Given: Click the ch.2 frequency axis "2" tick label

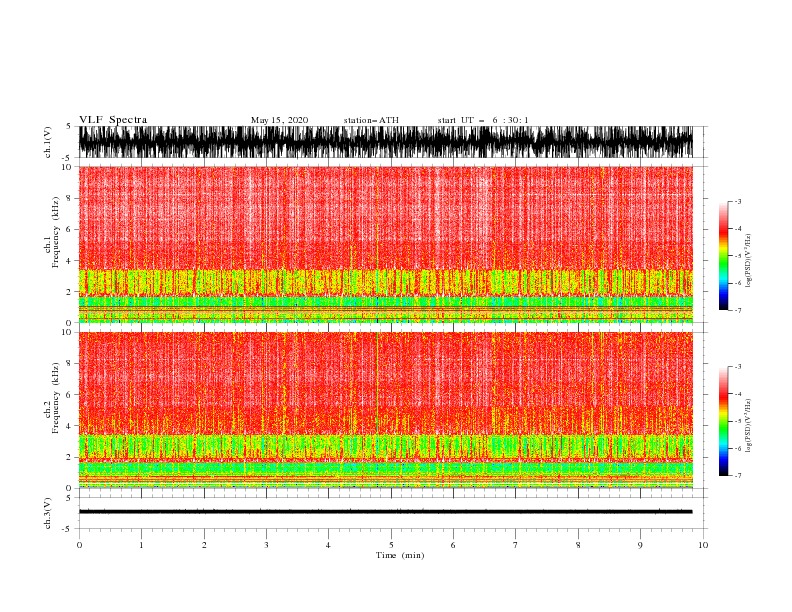Looking at the screenshot, I should coord(69,457).
